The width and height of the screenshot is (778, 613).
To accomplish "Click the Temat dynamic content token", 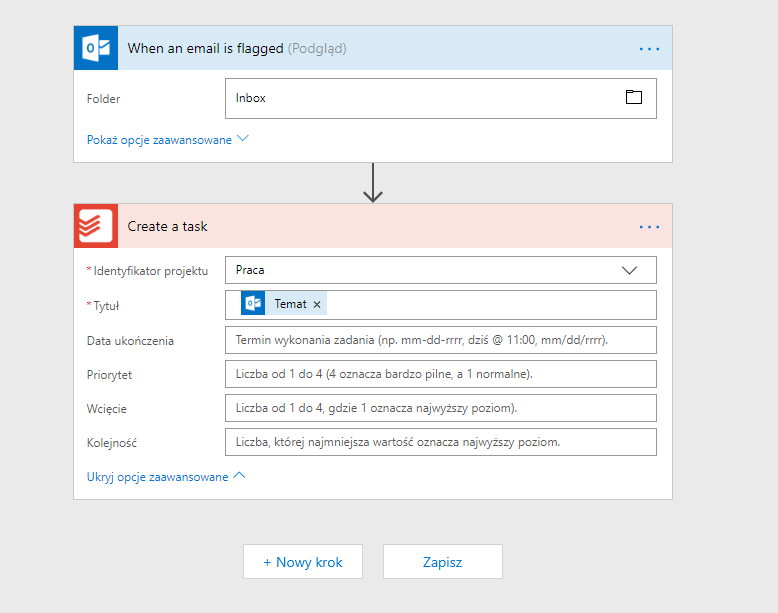I will click(x=284, y=303).
